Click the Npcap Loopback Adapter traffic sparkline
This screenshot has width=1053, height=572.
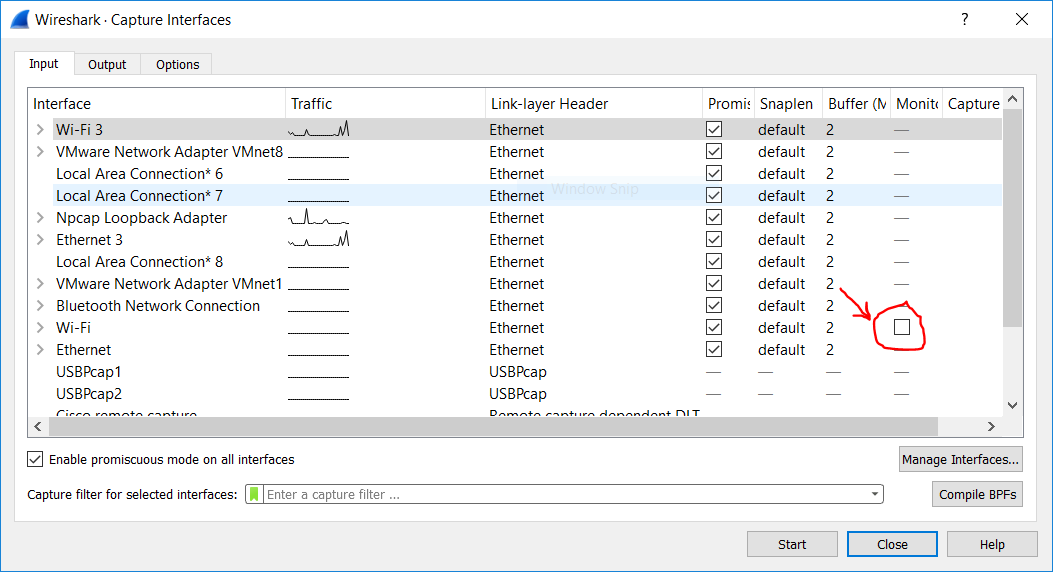point(318,218)
